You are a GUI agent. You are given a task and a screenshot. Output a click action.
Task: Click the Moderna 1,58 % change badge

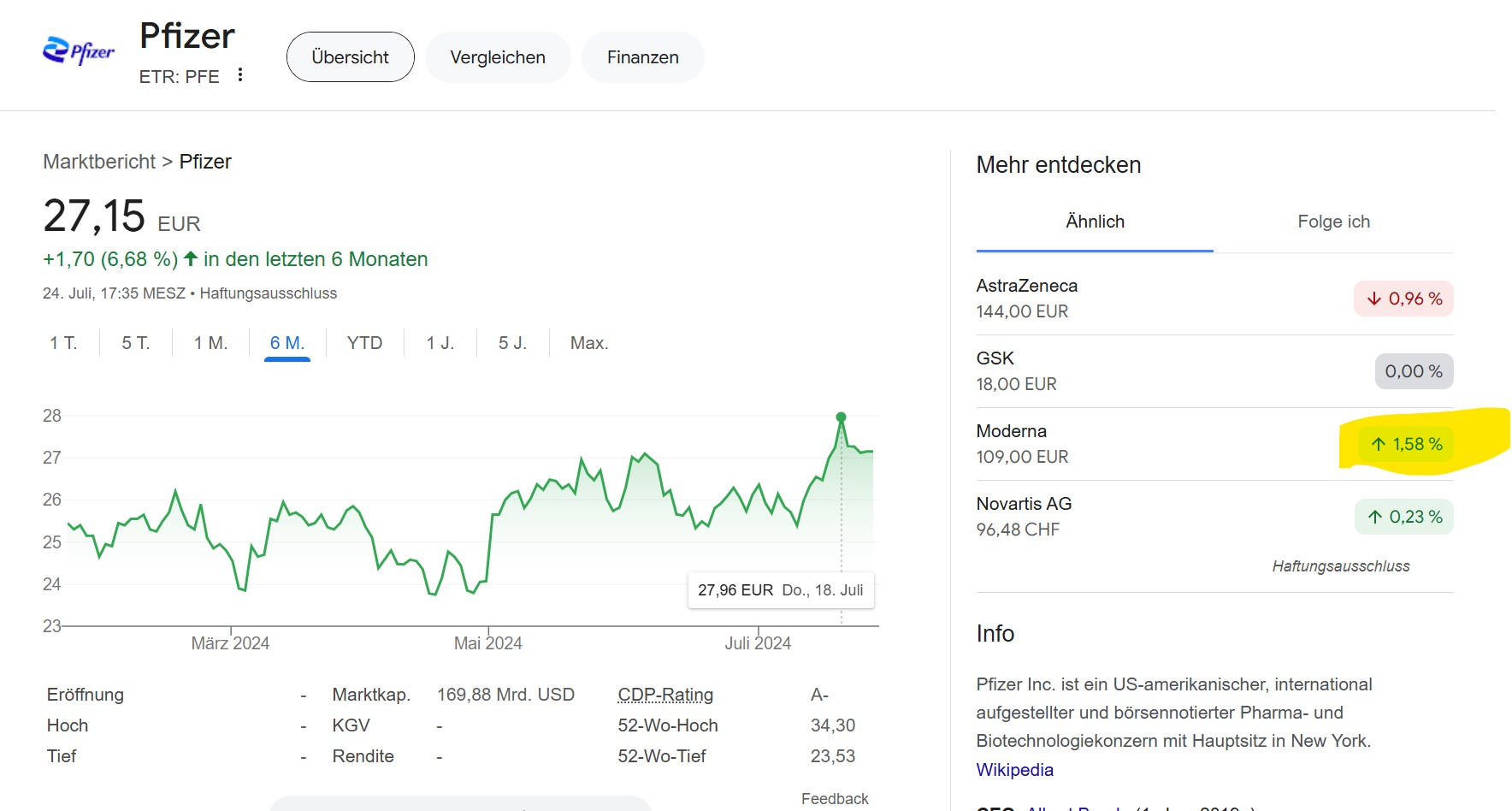[x=1406, y=444]
